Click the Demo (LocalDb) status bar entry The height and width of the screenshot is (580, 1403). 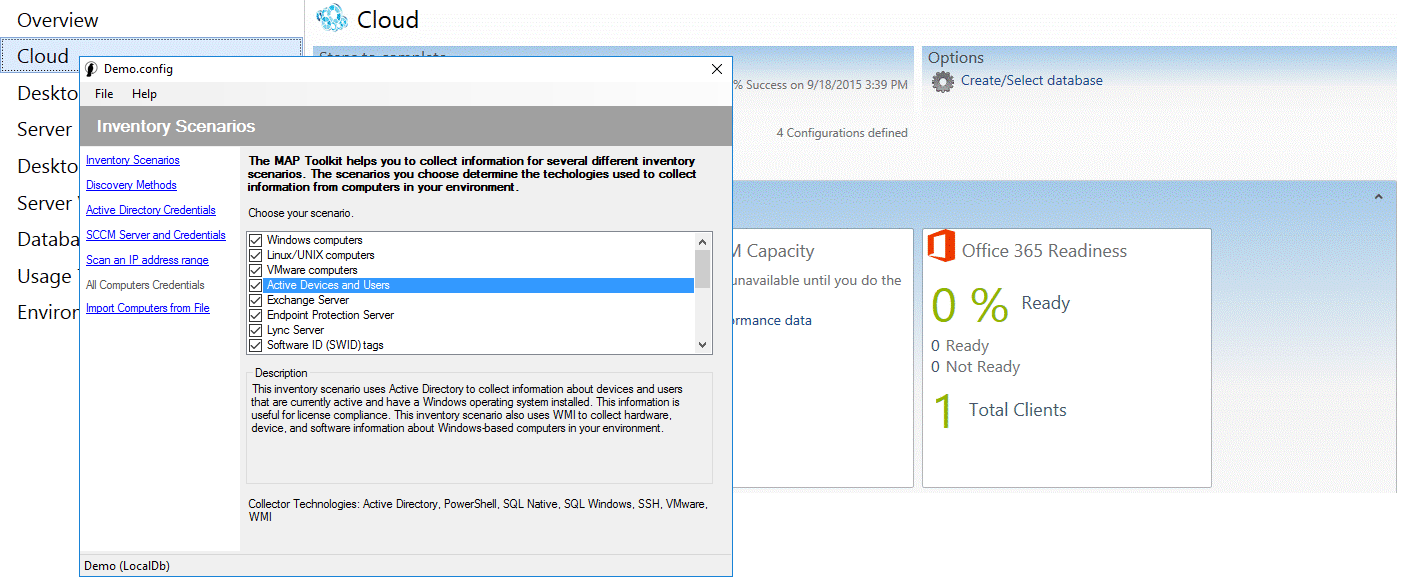[x=126, y=566]
